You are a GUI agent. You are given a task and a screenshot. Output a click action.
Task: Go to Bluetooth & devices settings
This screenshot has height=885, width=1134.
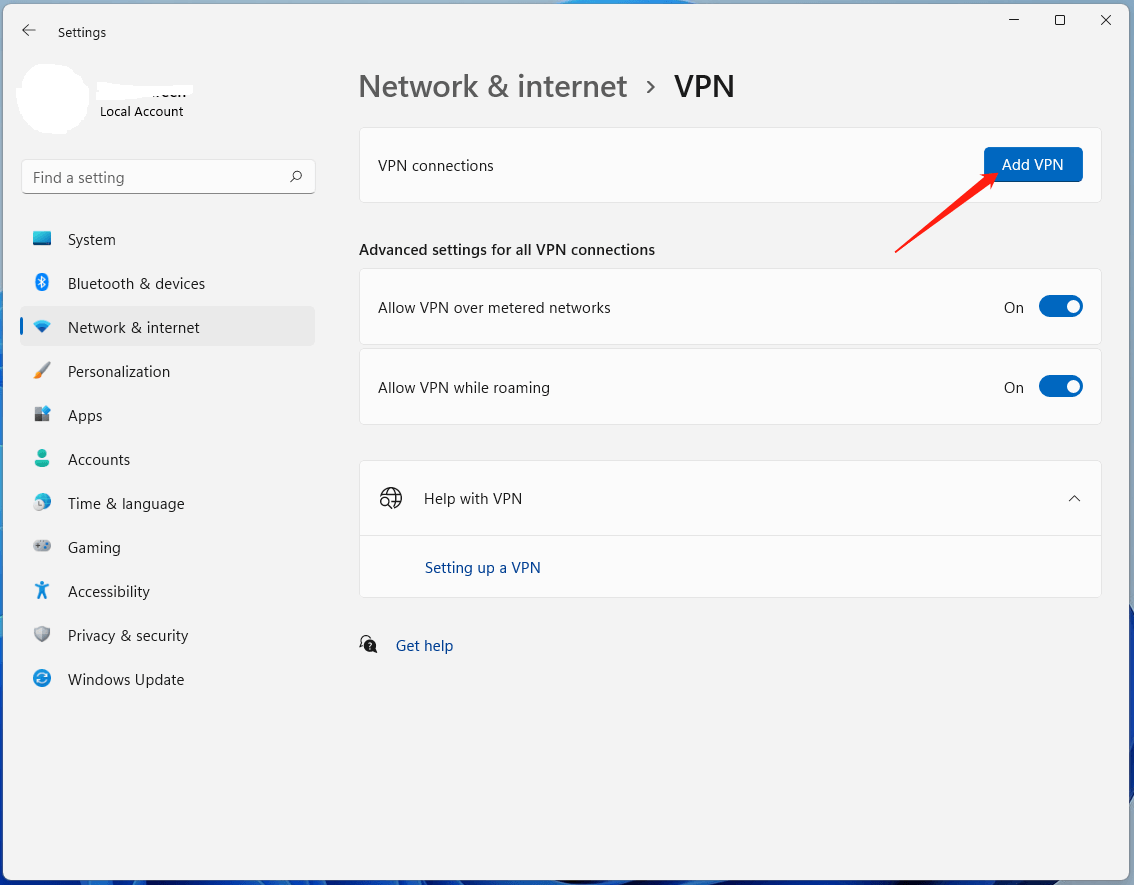[x=168, y=283]
